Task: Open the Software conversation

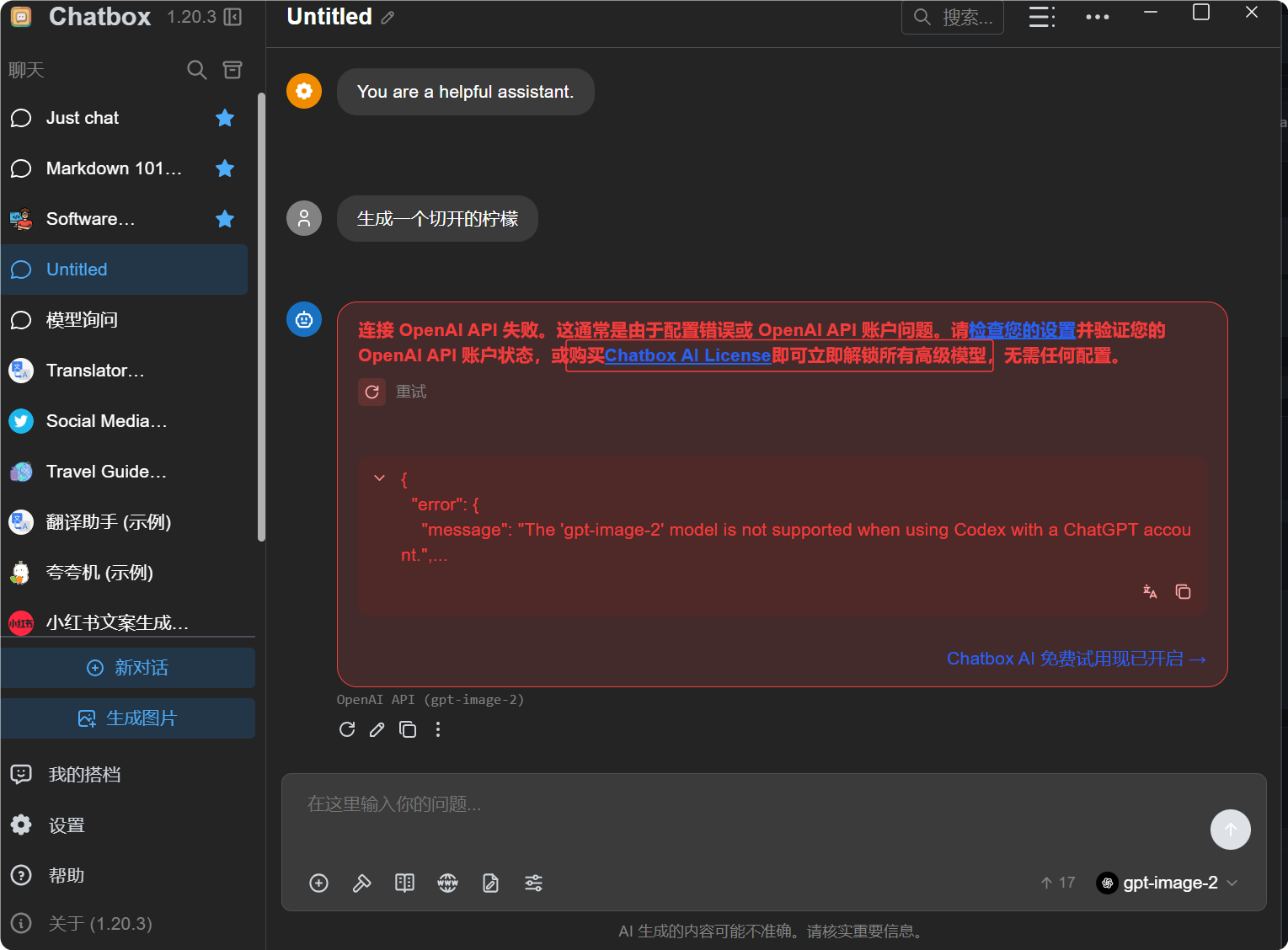Action: 125,219
